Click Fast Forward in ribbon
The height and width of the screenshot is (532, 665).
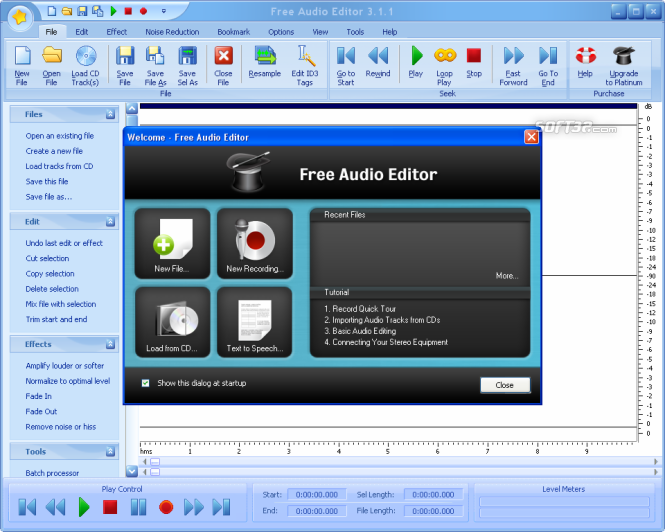click(x=513, y=66)
